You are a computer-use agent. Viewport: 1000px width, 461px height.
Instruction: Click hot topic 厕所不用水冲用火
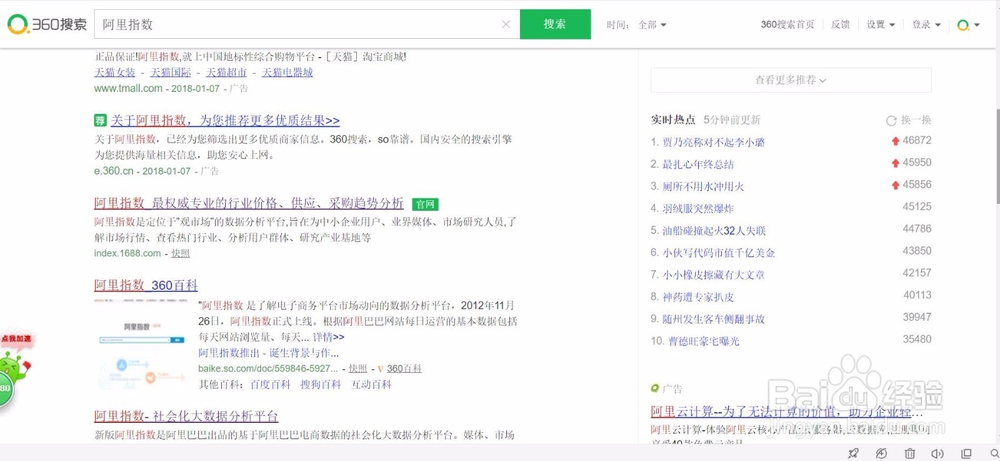pyautogui.click(x=703, y=187)
